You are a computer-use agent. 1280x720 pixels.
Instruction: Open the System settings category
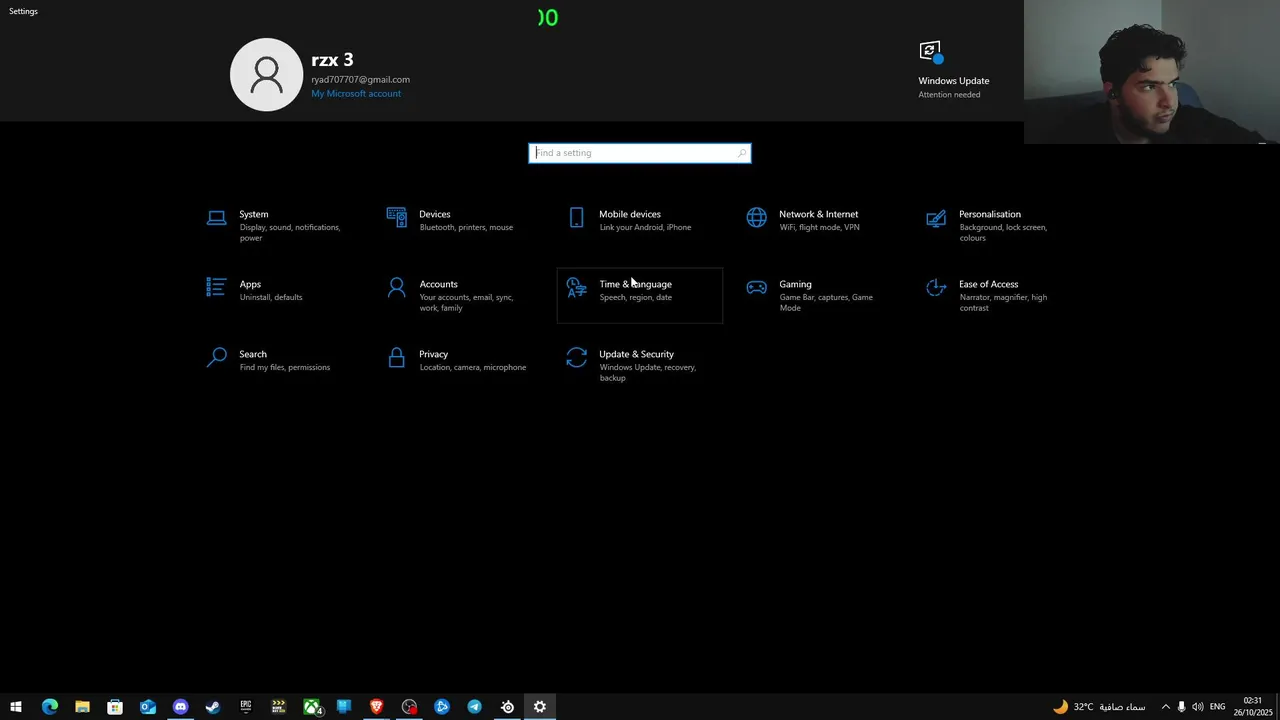pyautogui.click(x=280, y=225)
